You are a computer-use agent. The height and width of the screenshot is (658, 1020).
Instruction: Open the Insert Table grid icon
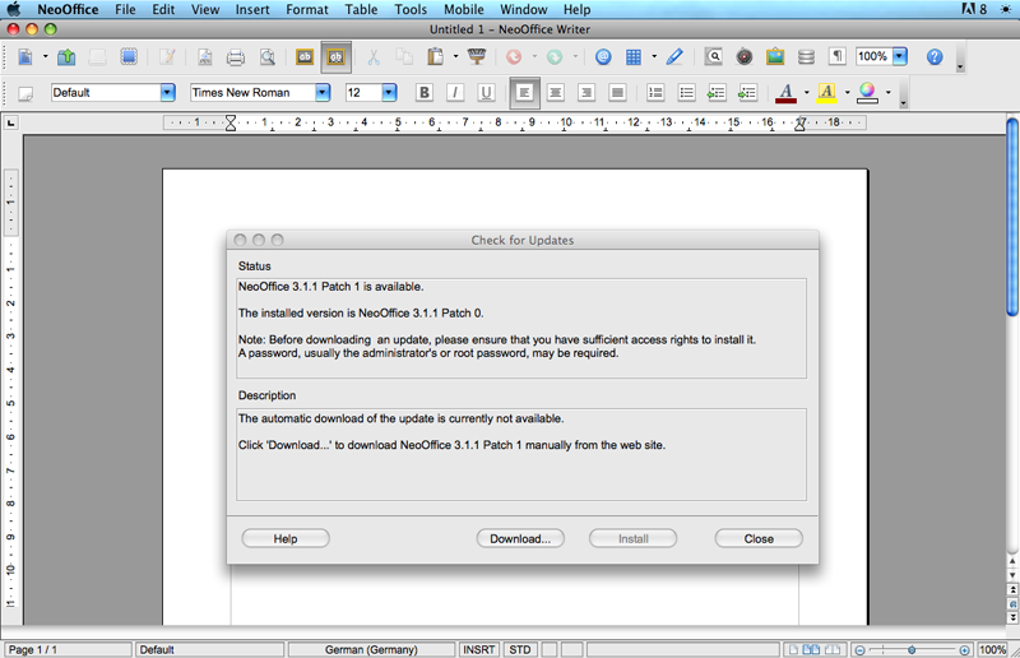click(x=634, y=57)
